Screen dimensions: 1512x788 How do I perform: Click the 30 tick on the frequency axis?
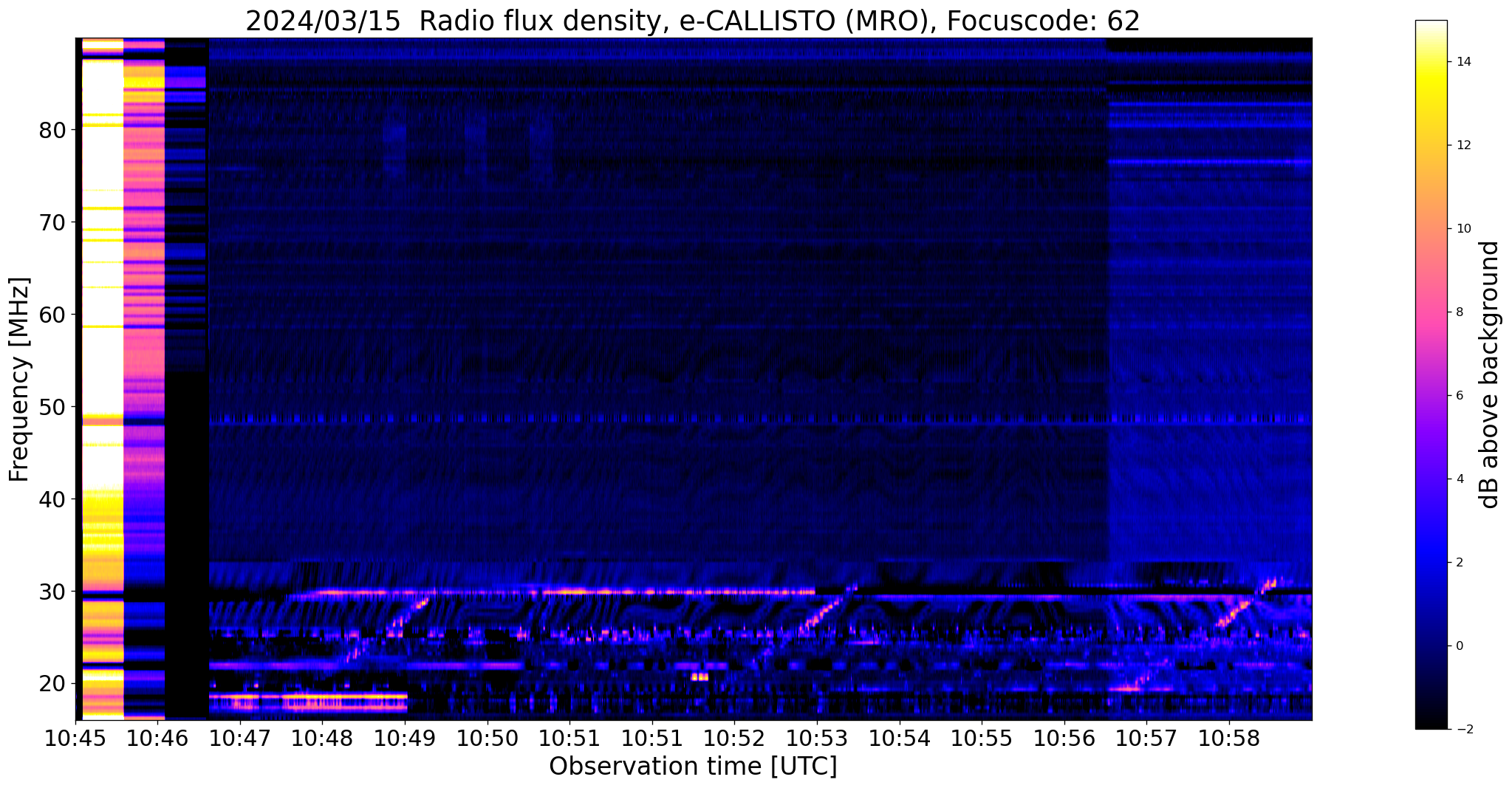click(52, 592)
